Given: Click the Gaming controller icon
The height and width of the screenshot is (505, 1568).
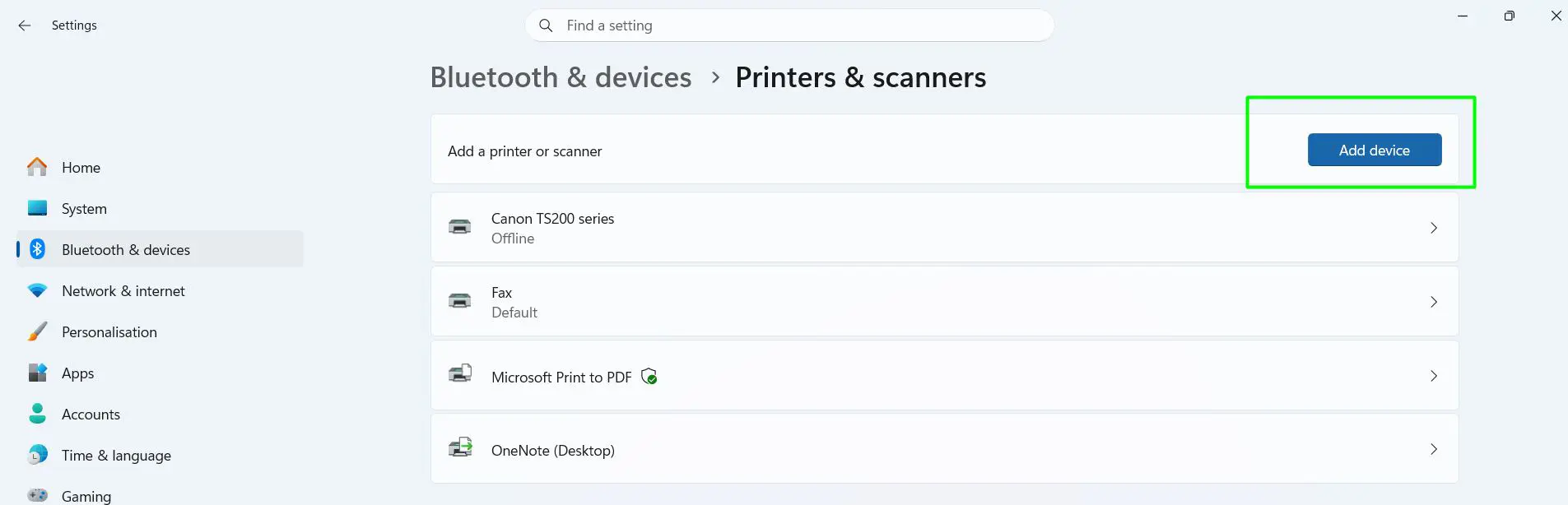Looking at the screenshot, I should 37,495.
